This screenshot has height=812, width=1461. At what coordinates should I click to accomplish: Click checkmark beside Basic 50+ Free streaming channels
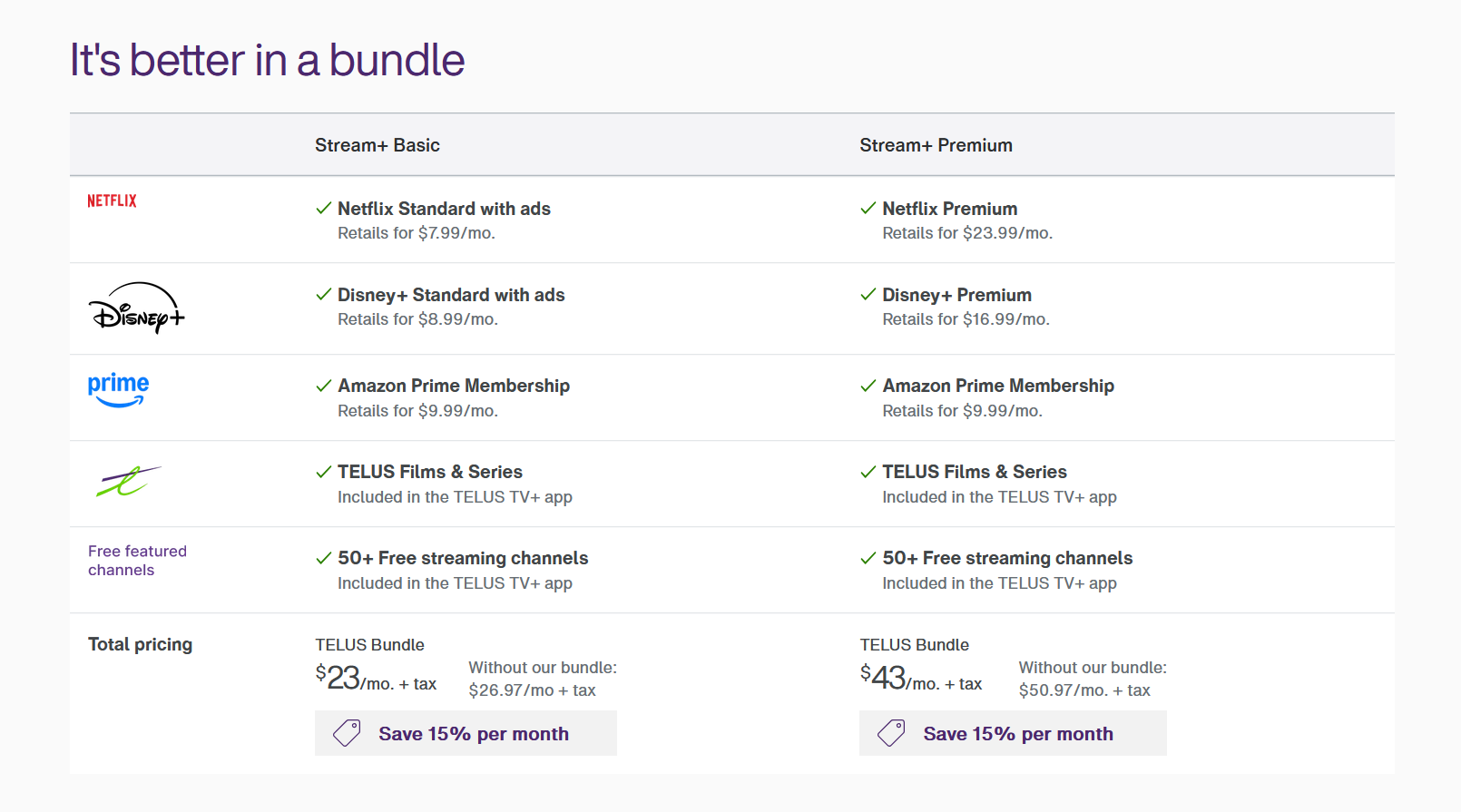[323, 558]
